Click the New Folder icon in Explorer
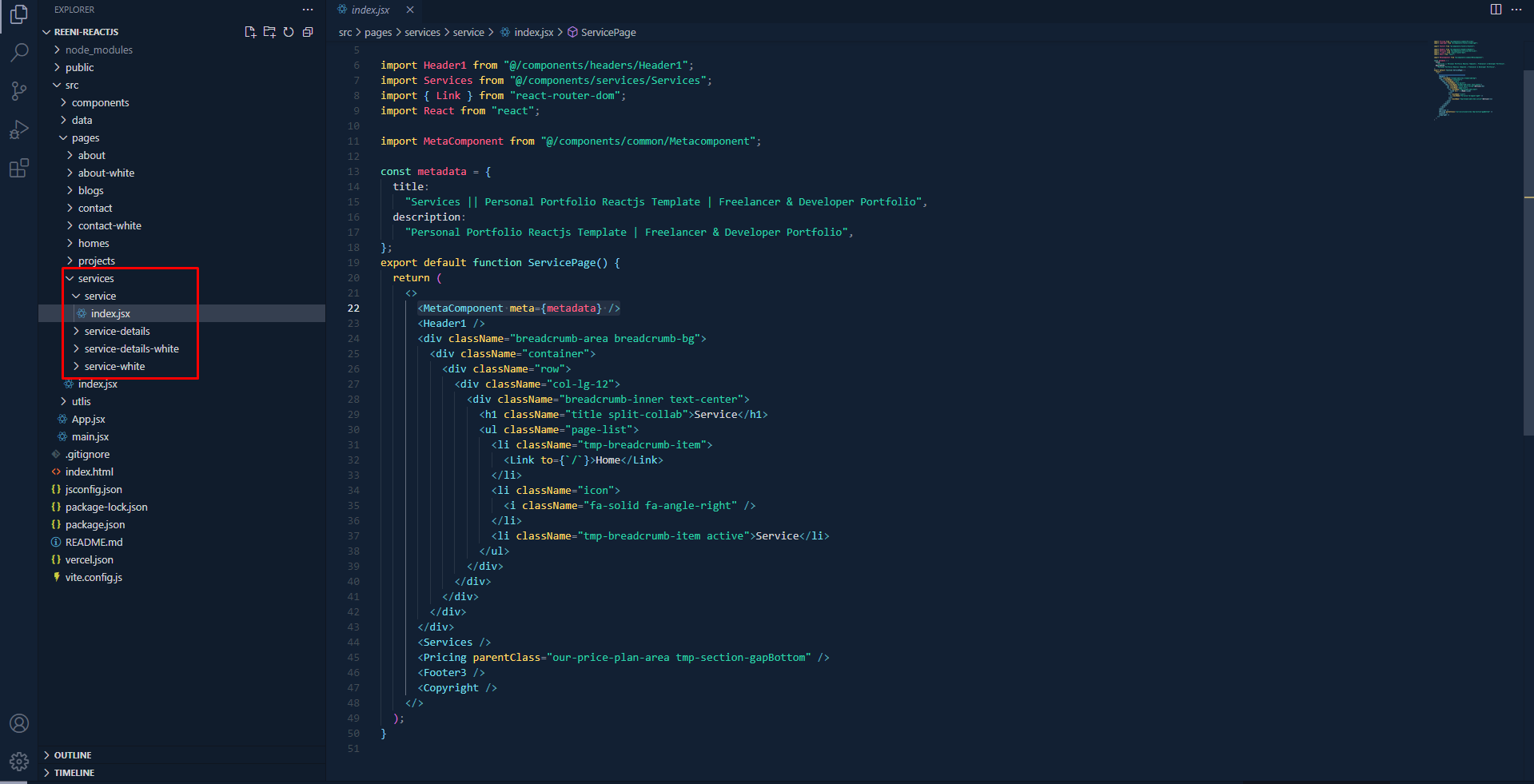1534x784 pixels. (x=269, y=32)
